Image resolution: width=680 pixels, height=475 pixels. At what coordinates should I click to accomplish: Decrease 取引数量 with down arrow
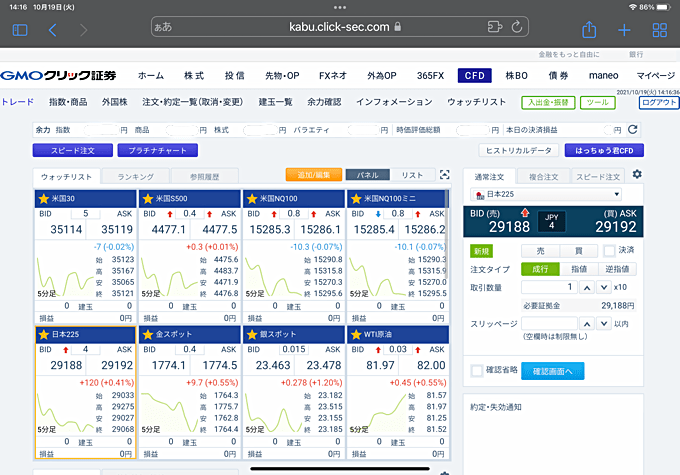coord(604,287)
